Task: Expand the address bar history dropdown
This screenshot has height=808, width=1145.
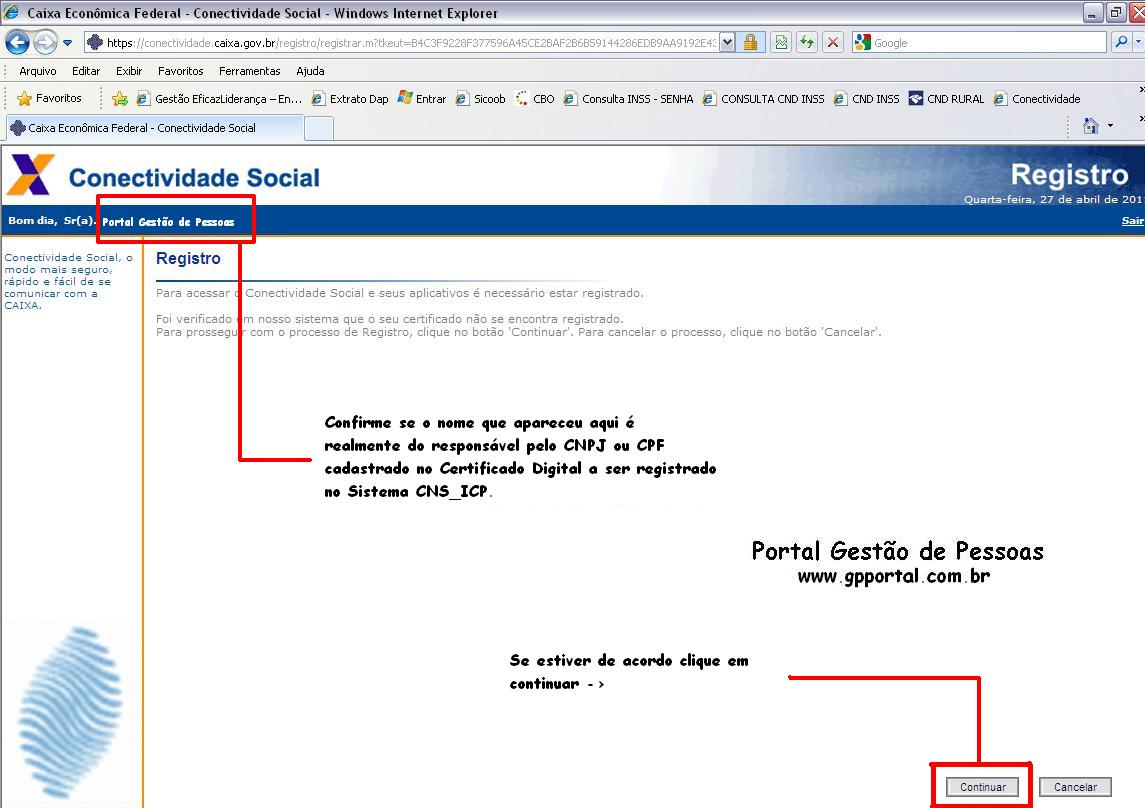Action: coord(728,42)
